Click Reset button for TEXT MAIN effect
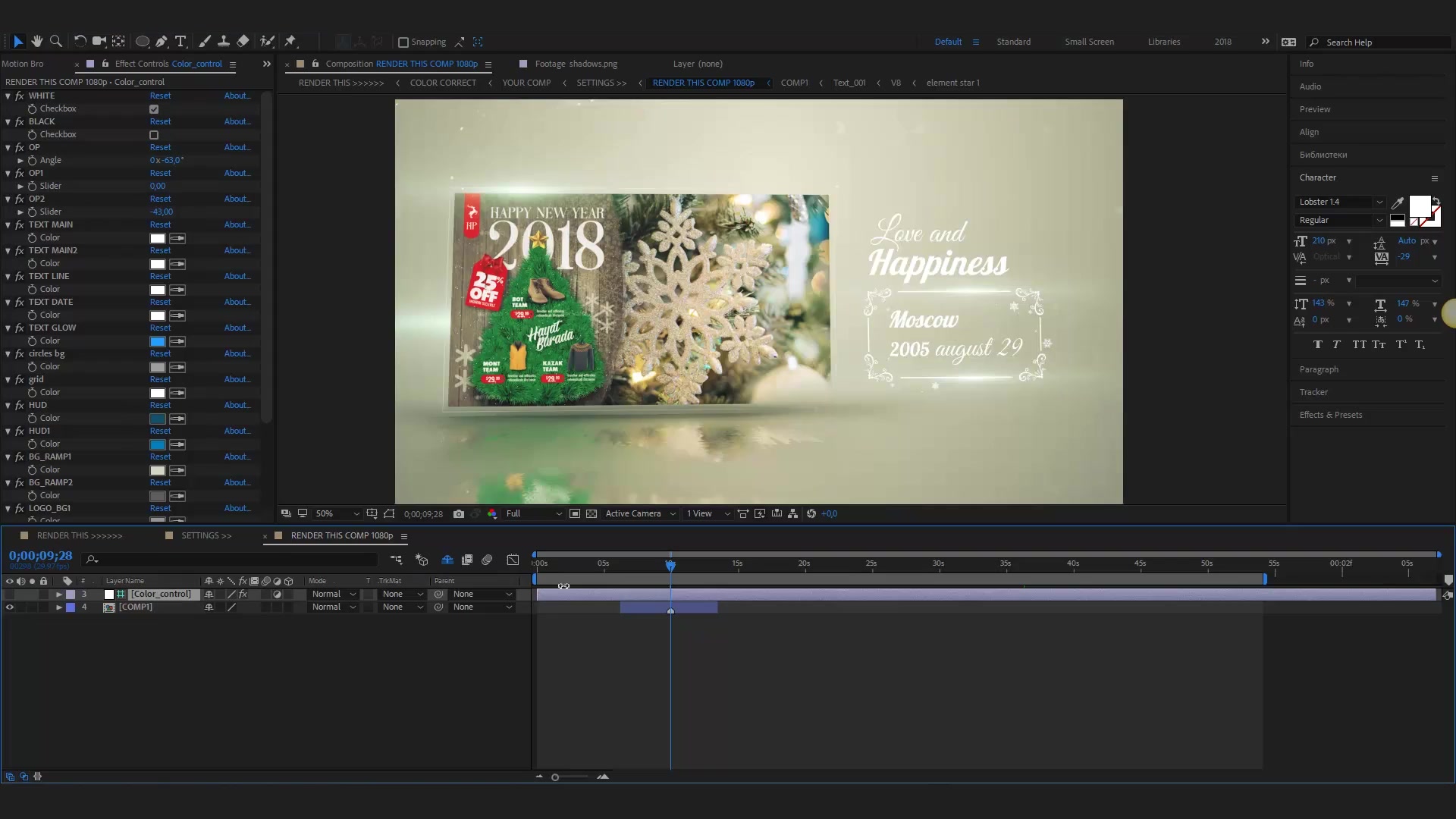 click(x=160, y=224)
